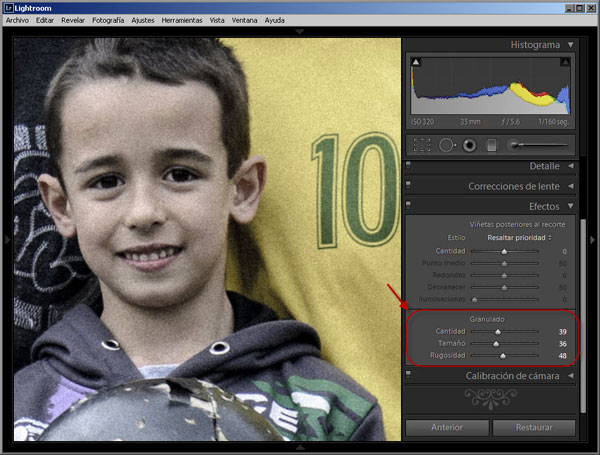
Task: Hide the right panel arrow
Action: 593,240
